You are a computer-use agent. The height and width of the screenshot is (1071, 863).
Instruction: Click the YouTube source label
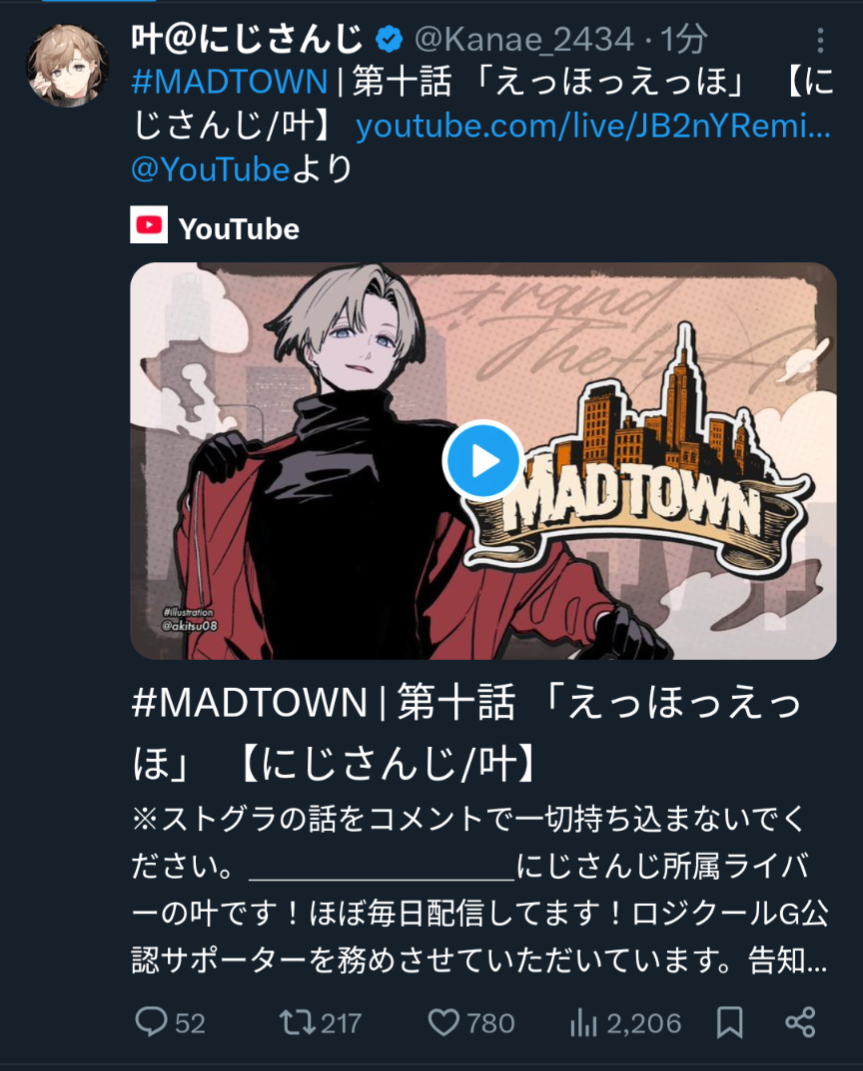tap(239, 229)
